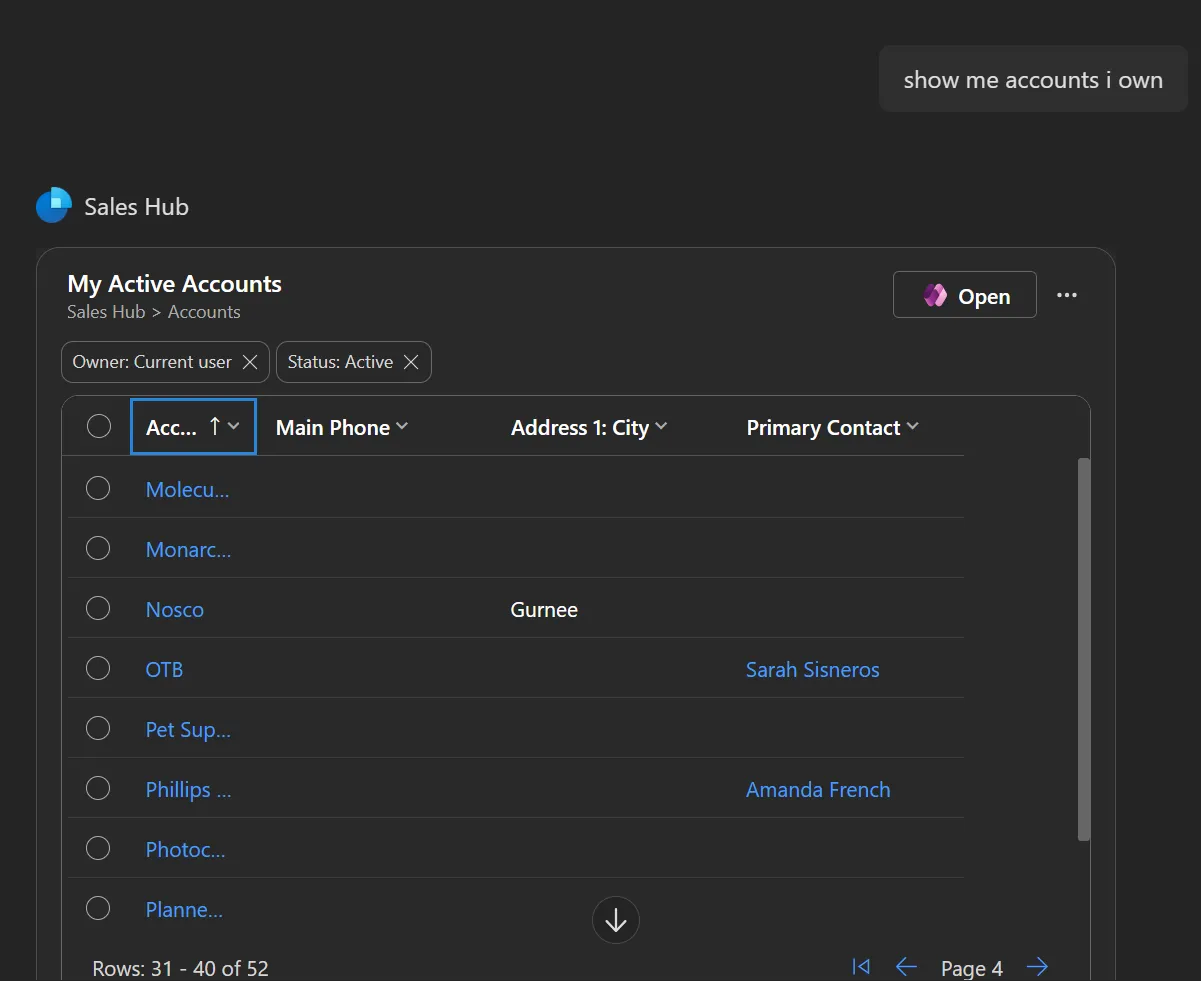The height and width of the screenshot is (981, 1201).
Task: Open Sarah Sisneros contact link
Action: click(813, 670)
